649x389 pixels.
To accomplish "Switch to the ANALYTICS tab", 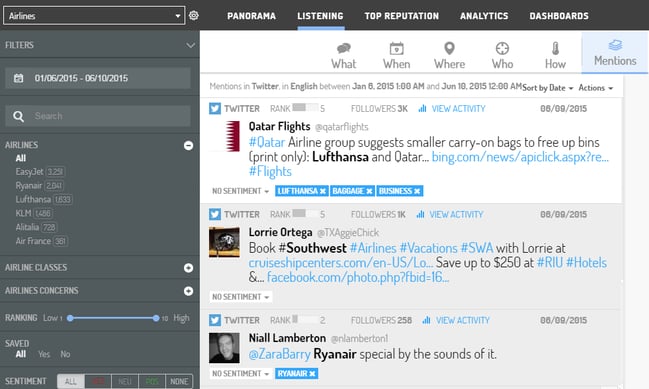I will click(x=484, y=16).
